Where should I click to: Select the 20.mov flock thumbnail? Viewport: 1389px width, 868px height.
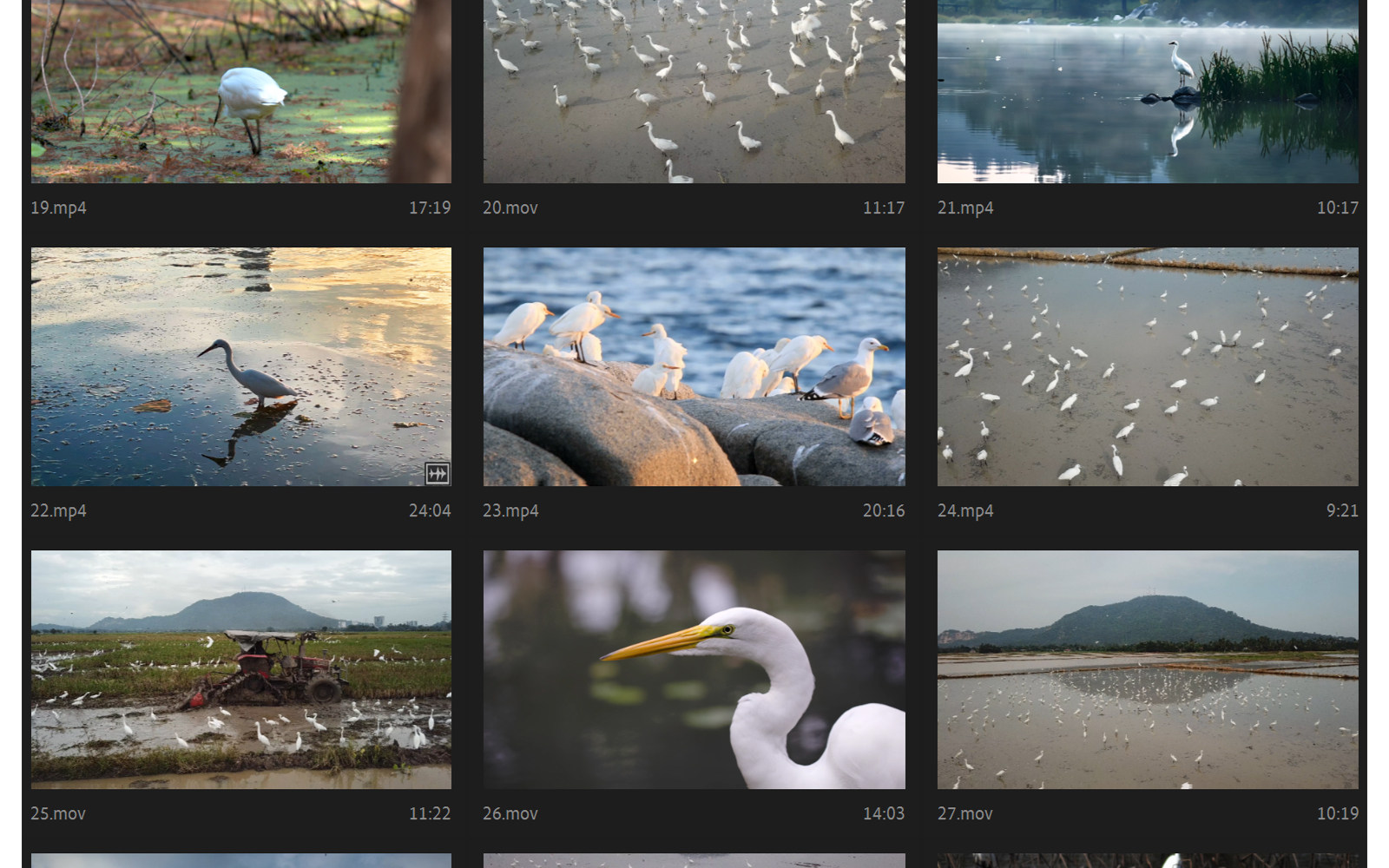click(x=694, y=91)
